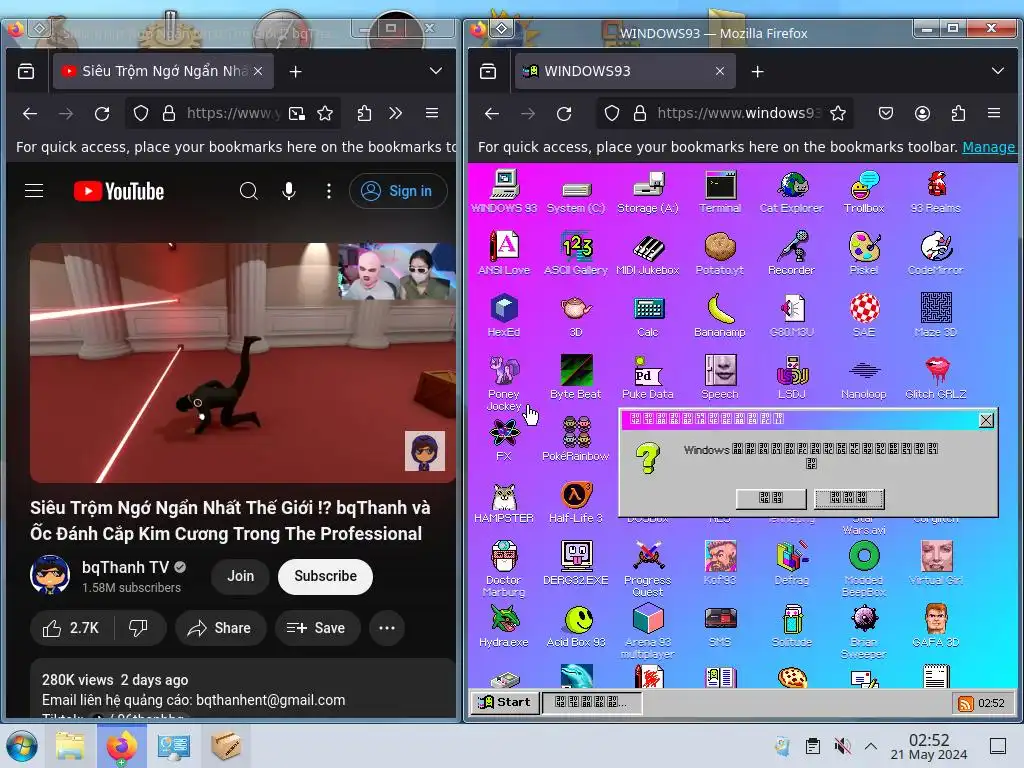Viewport: 1024px width, 768px height.
Task: Open HAMPSTER icon
Action: 504,502
